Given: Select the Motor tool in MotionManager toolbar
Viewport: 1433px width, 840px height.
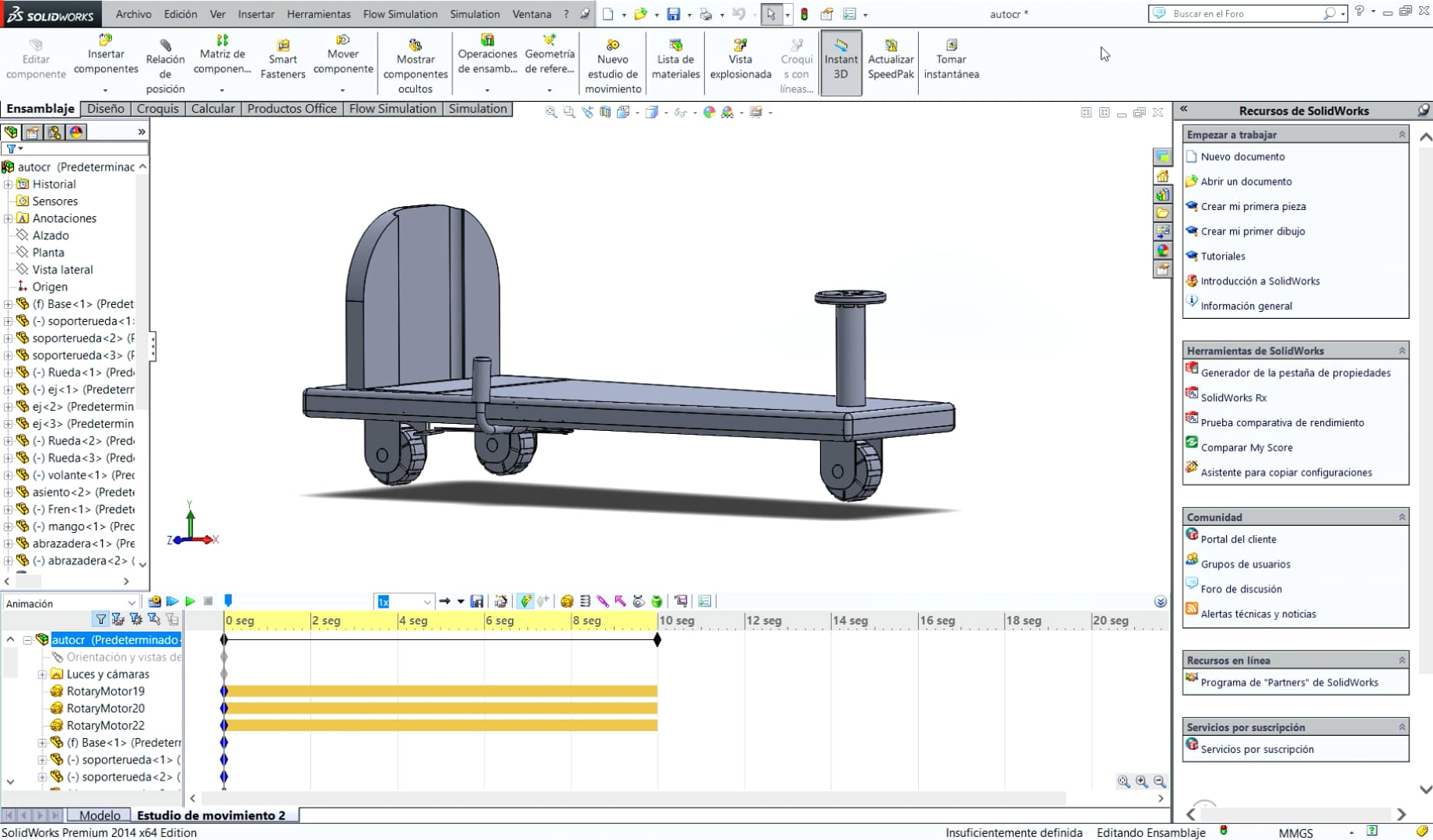Looking at the screenshot, I should 566,601.
